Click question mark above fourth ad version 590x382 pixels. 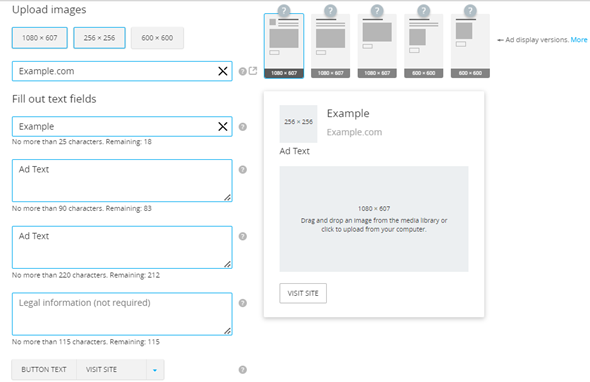(x=424, y=11)
